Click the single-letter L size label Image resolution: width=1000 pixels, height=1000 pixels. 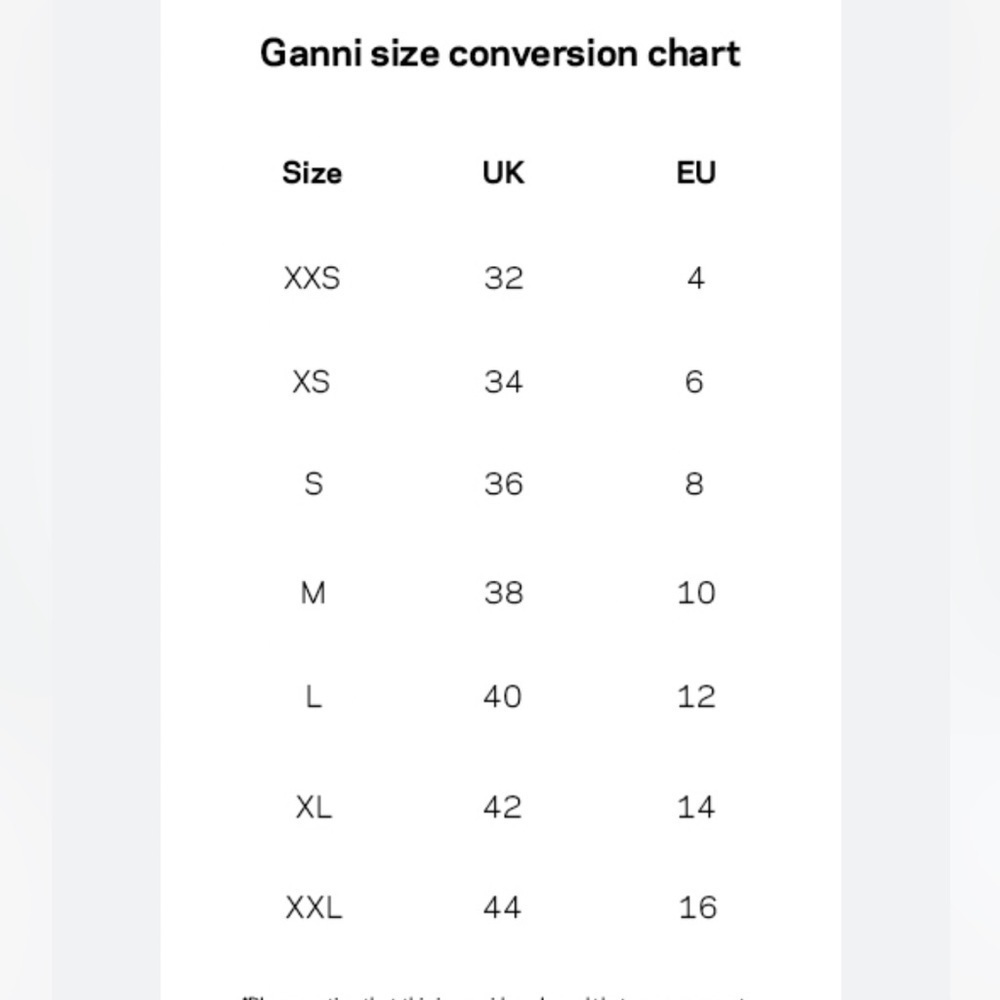[x=313, y=696]
